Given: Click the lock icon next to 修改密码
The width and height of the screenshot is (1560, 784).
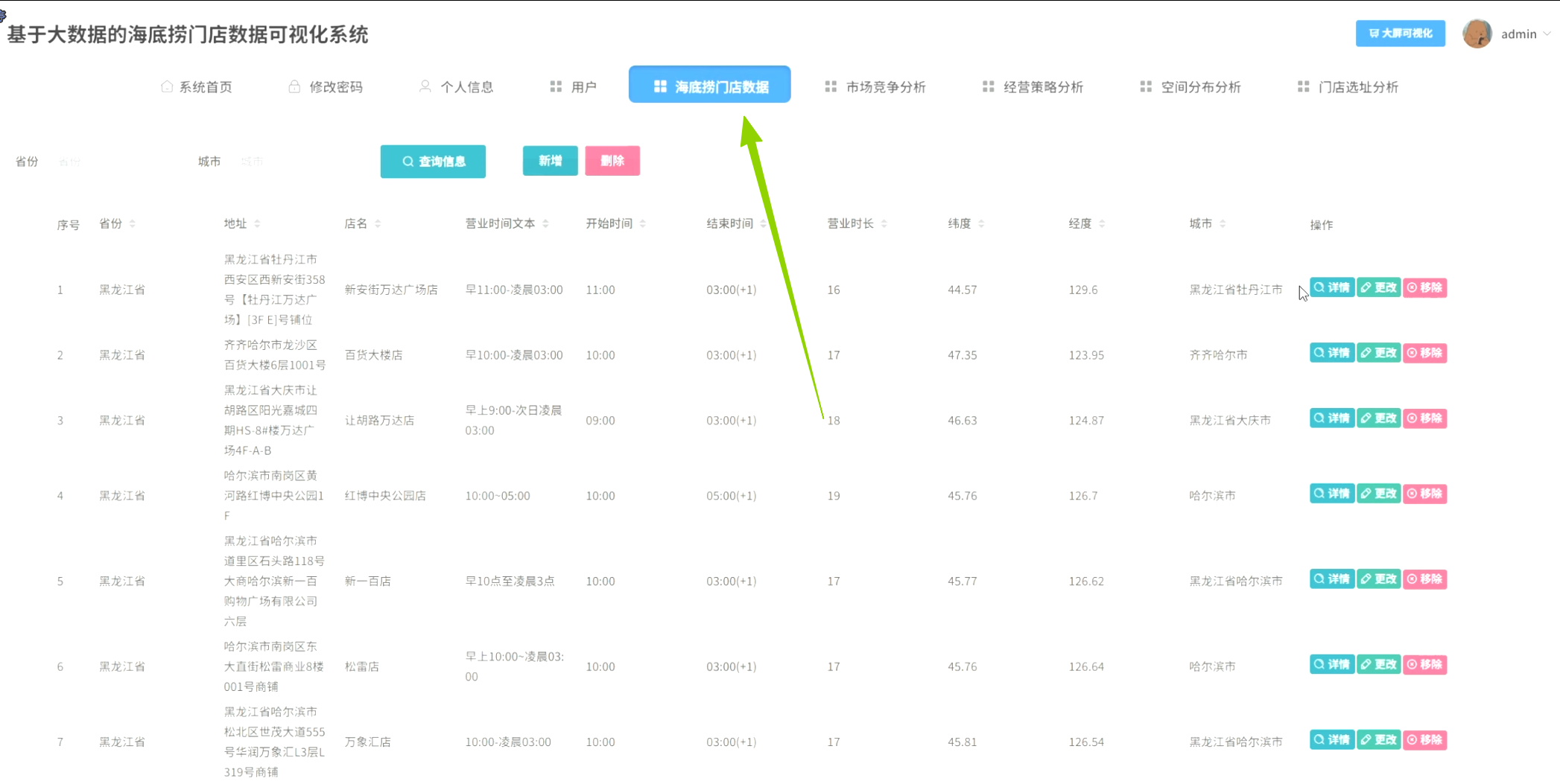Looking at the screenshot, I should tap(294, 86).
